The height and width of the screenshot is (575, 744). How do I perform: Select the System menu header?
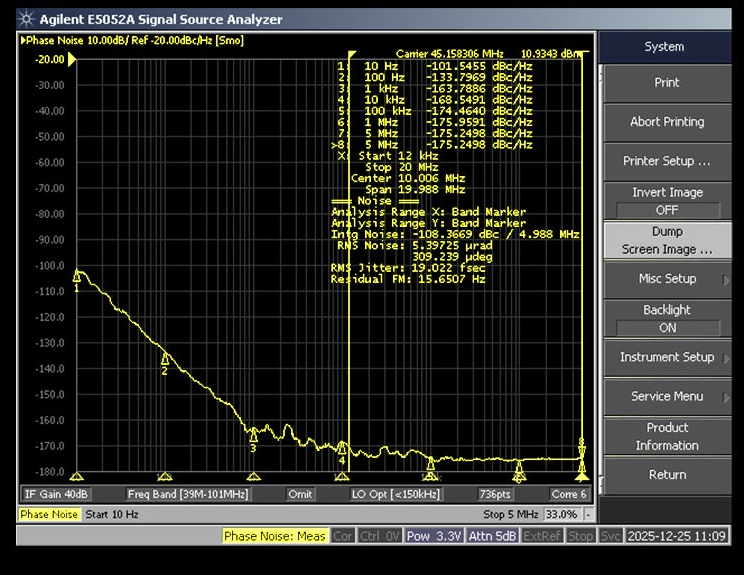664,47
